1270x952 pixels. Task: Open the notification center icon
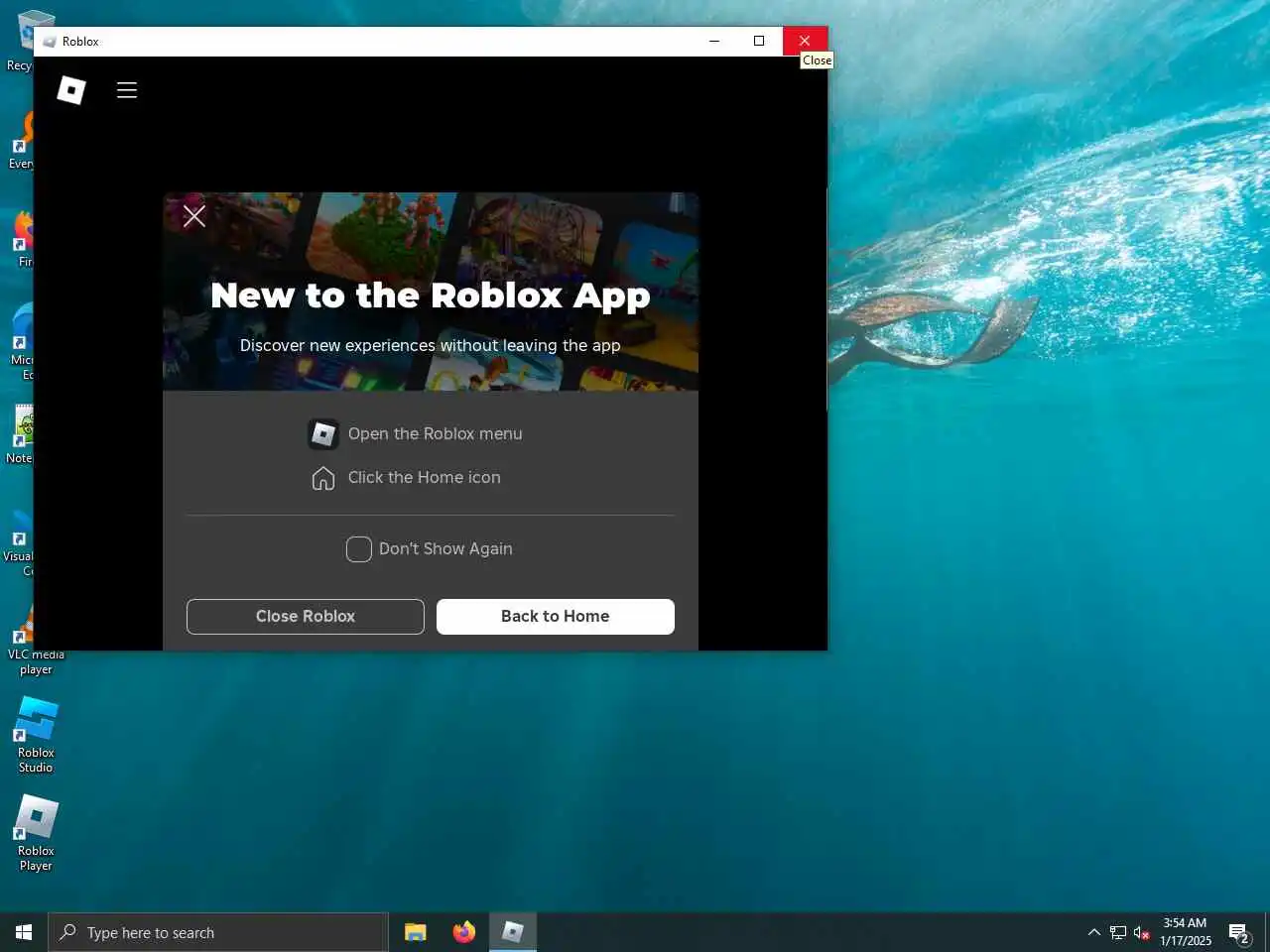click(x=1239, y=932)
